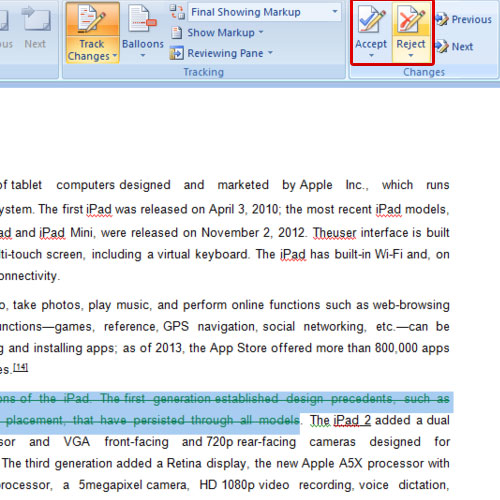Open the Accept dropdown arrow
The width and height of the screenshot is (500, 500).
(371, 56)
